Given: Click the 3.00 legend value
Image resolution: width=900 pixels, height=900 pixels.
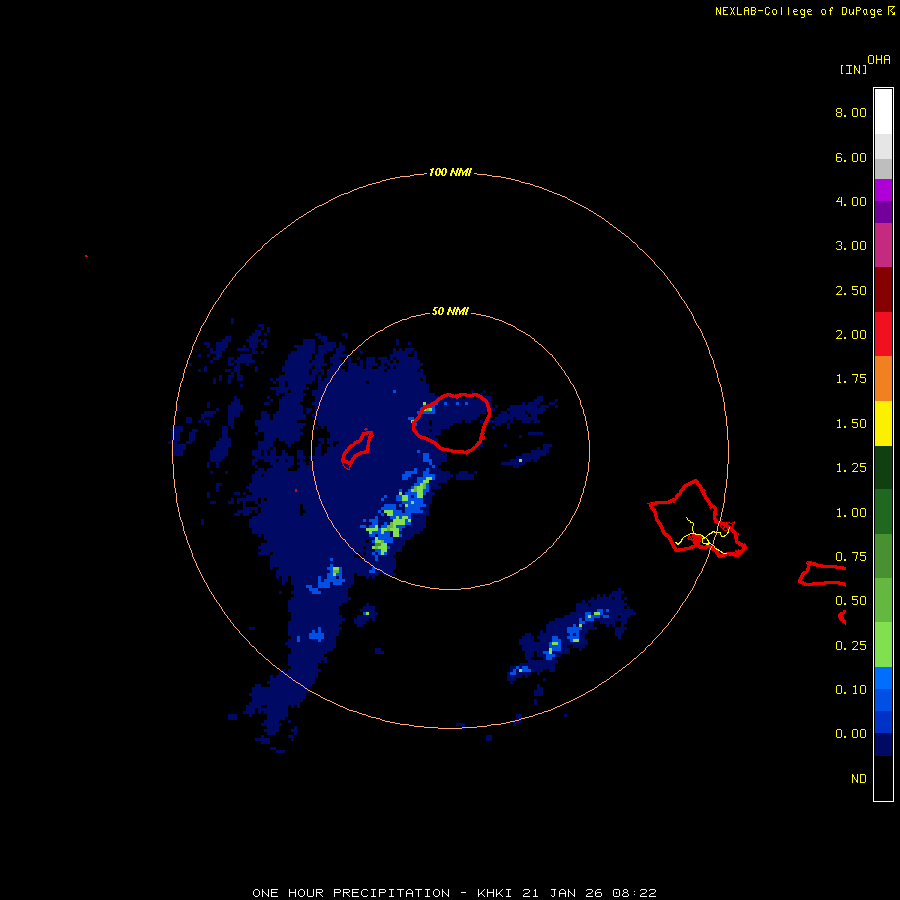Looking at the screenshot, I should click(x=851, y=246).
